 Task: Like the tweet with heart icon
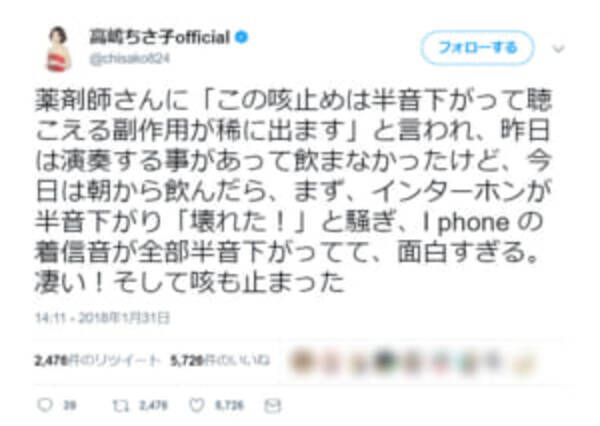tap(197, 405)
